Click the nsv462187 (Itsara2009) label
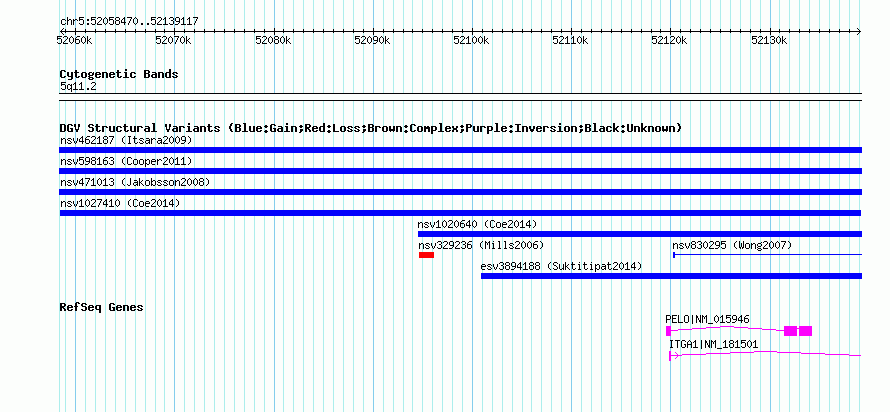This screenshot has height=412, width=890. coord(126,140)
